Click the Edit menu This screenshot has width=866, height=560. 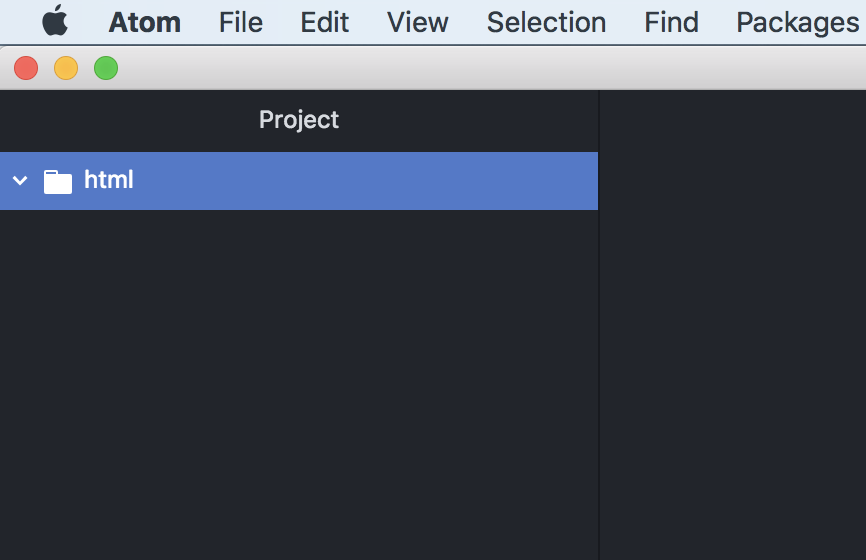pos(325,22)
